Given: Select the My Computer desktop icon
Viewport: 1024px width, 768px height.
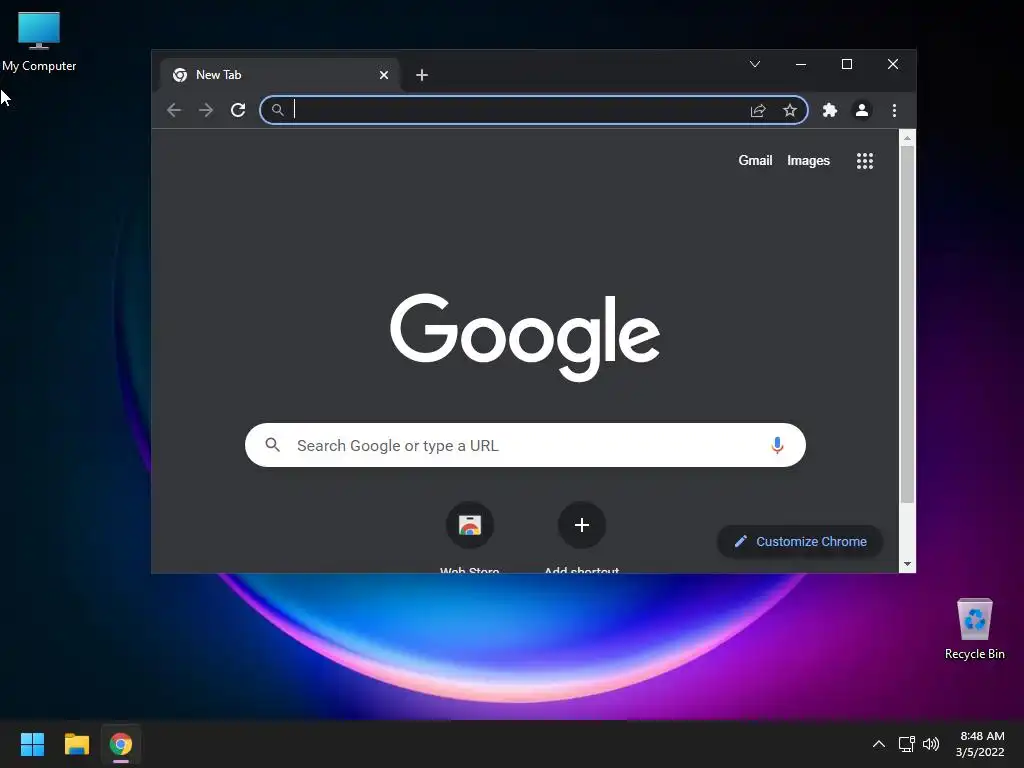Looking at the screenshot, I should [x=39, y=42].
